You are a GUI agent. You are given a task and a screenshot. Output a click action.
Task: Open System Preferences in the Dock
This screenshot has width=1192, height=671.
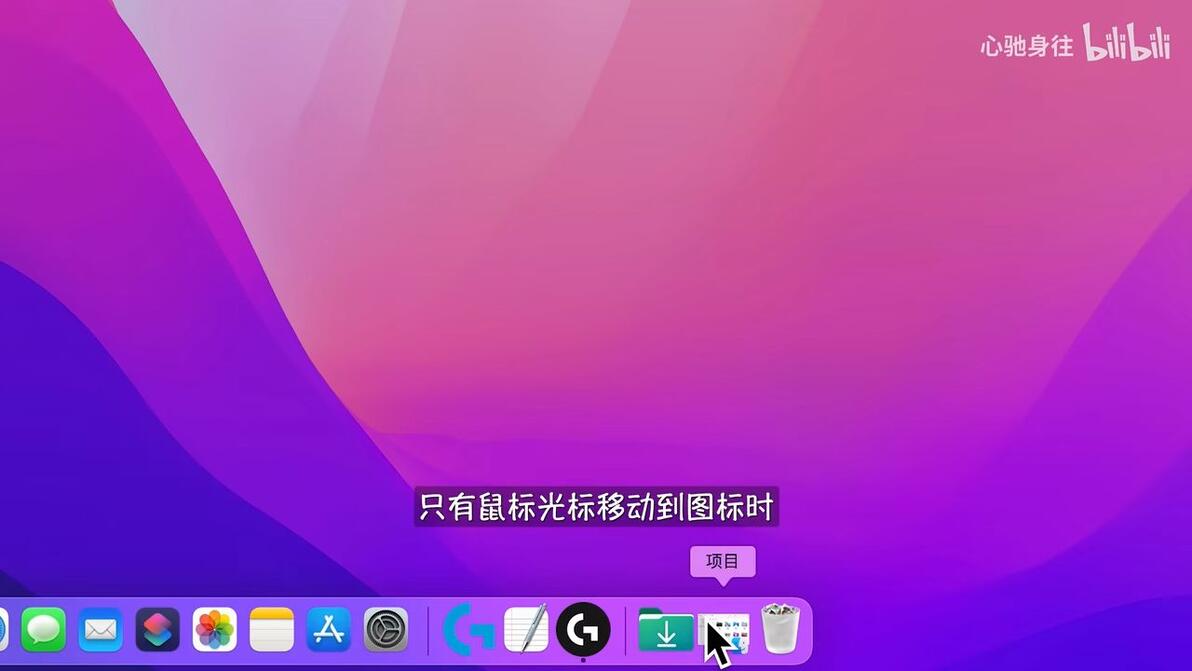pos(385,629)
